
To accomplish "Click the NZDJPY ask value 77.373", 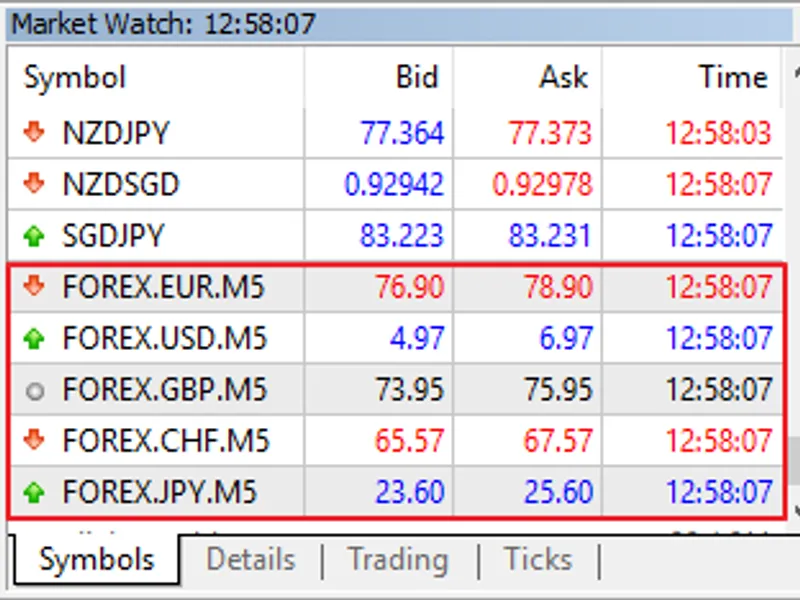I will tap(550, 133).
